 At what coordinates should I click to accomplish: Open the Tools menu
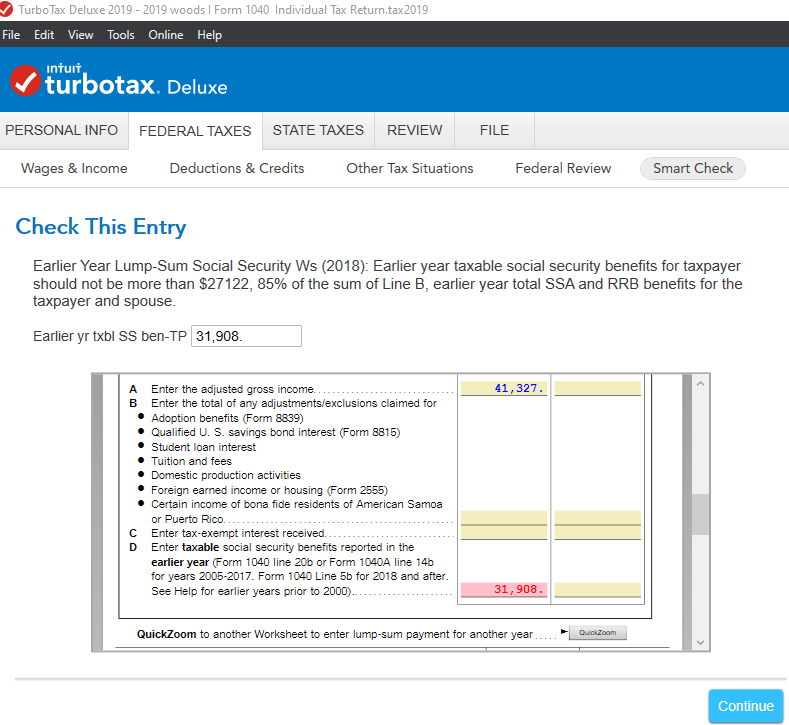click(x=121, y=35)
